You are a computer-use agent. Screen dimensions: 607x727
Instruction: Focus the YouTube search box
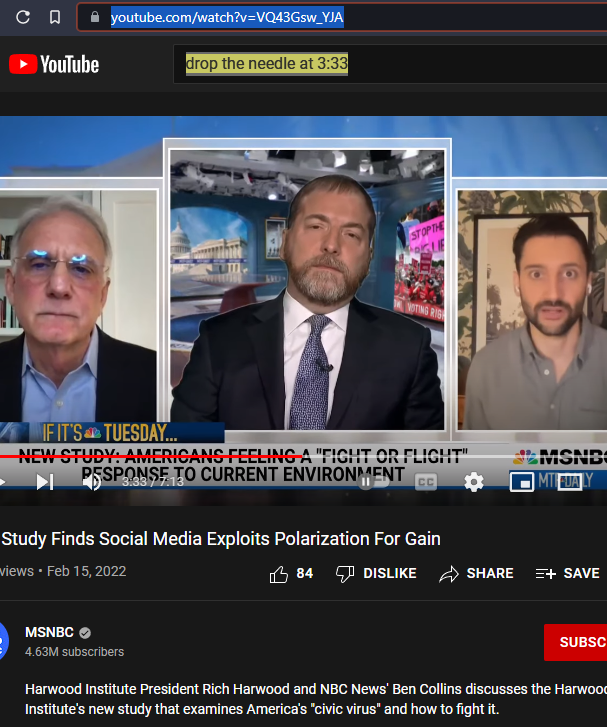[x=390, y=64]
